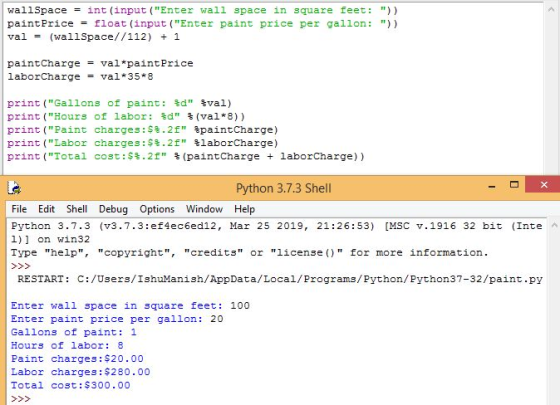
Task: Click the 'laborCharge = val*35*8' line
Action: click(x=80, y=77)
